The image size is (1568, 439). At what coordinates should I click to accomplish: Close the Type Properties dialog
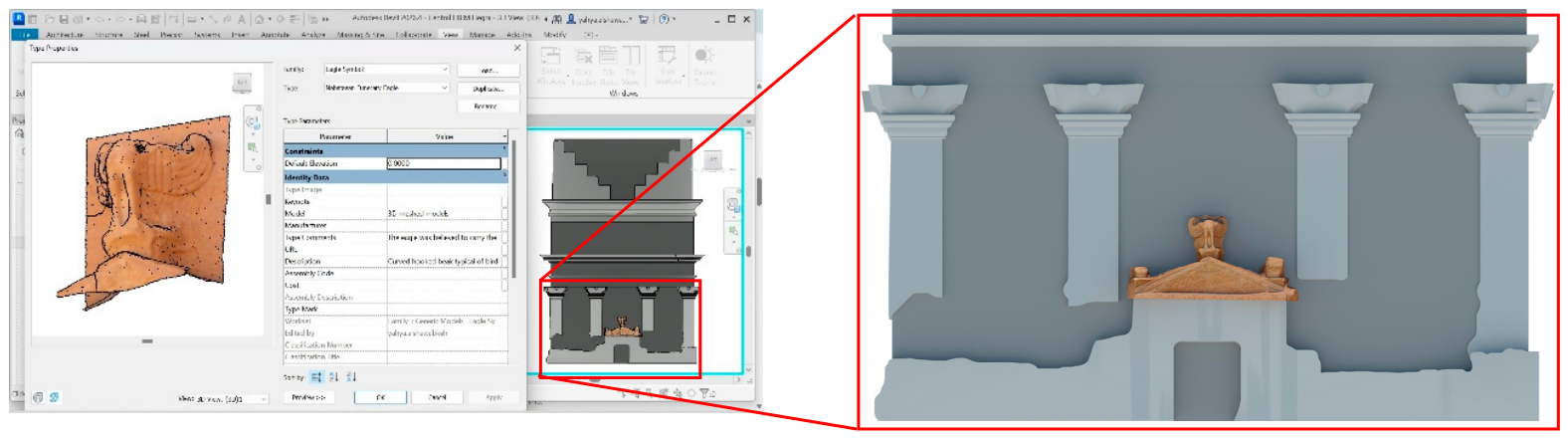[x=516, y=48]
